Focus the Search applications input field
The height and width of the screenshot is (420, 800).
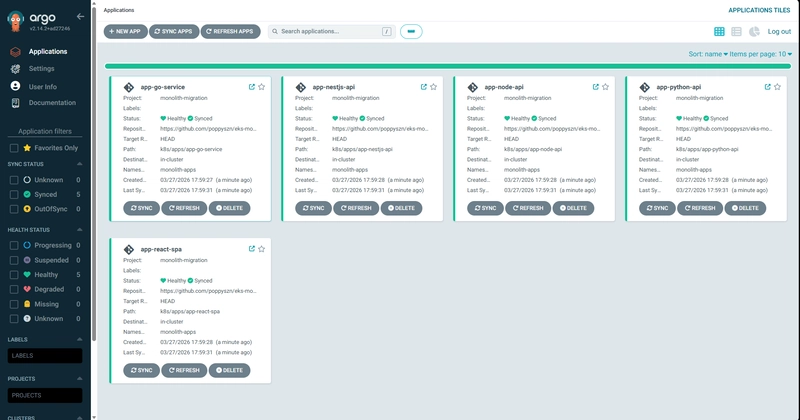pyautogui.click(x=328, y=32)
